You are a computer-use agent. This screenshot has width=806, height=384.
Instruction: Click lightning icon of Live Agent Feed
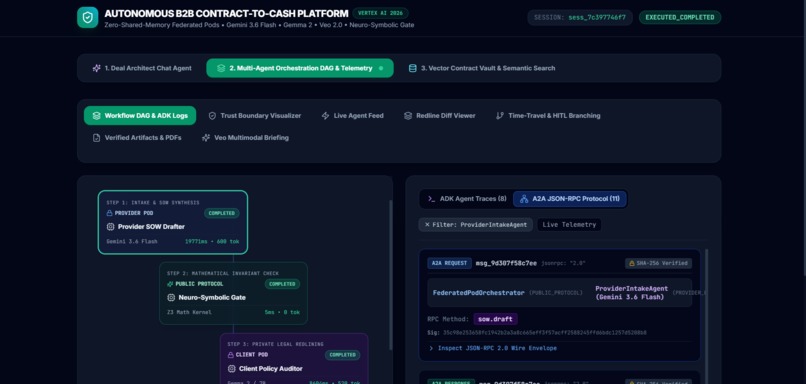pyautogui.click(x=325, y=116)
